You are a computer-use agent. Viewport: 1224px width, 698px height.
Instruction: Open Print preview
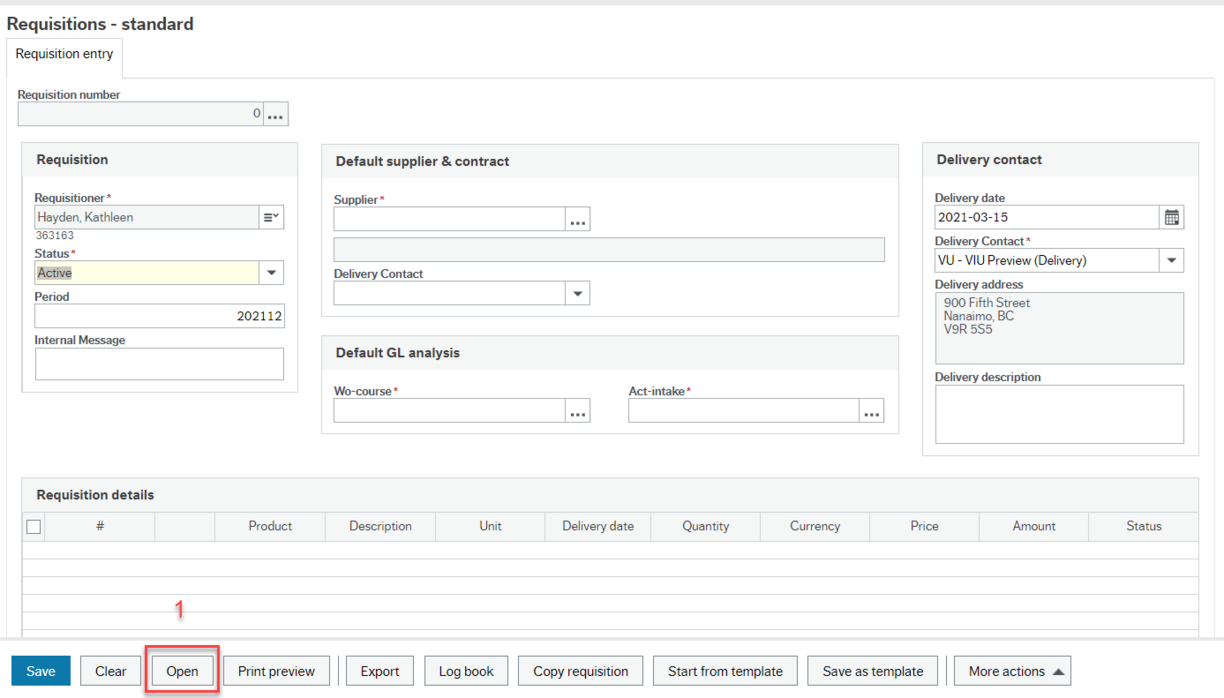coord(276,671)
